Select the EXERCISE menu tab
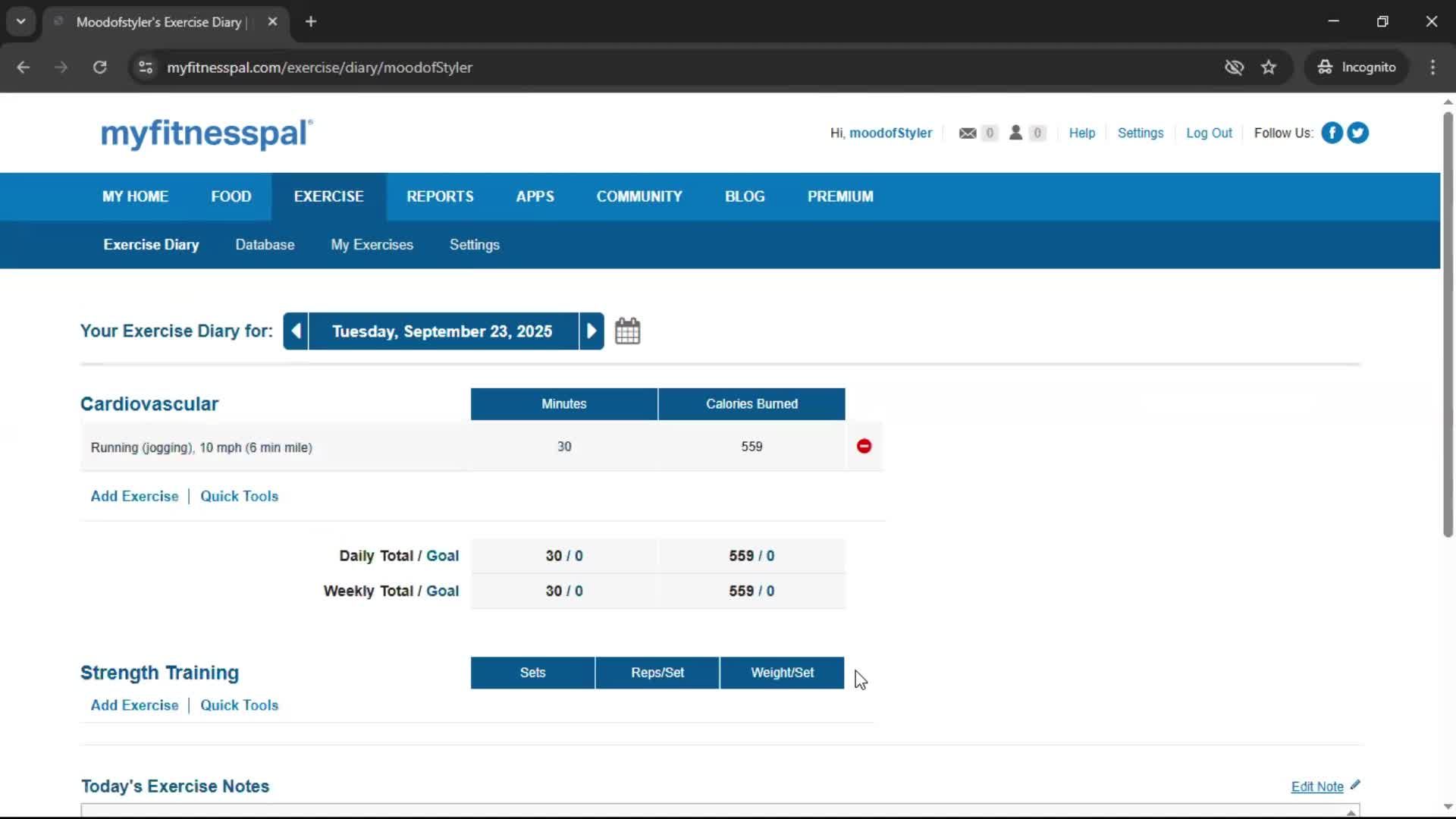The image size is (1456, 819). tap(329, 196)
